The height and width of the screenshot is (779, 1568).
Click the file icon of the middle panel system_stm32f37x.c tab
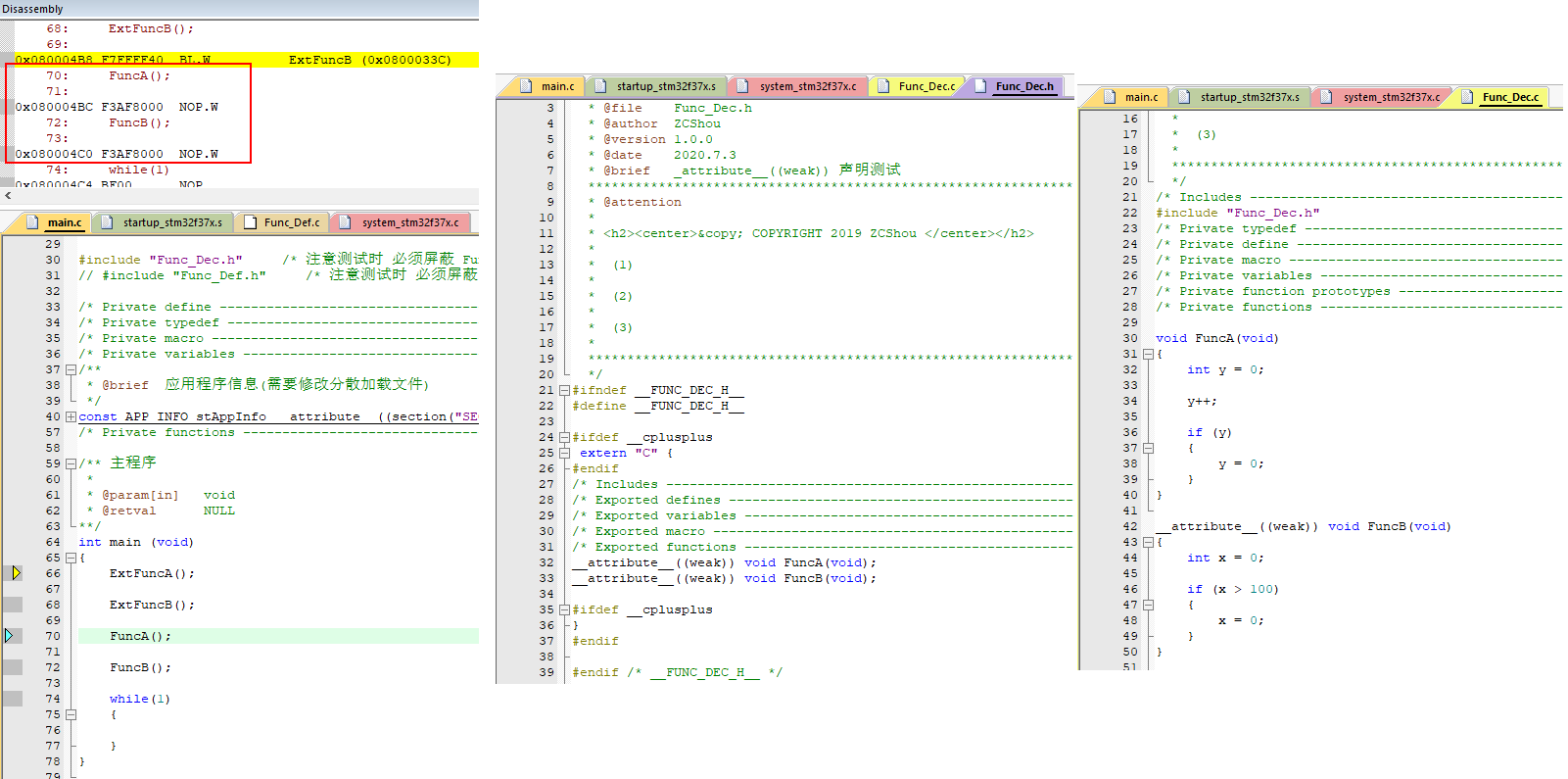tap(743, 86)
